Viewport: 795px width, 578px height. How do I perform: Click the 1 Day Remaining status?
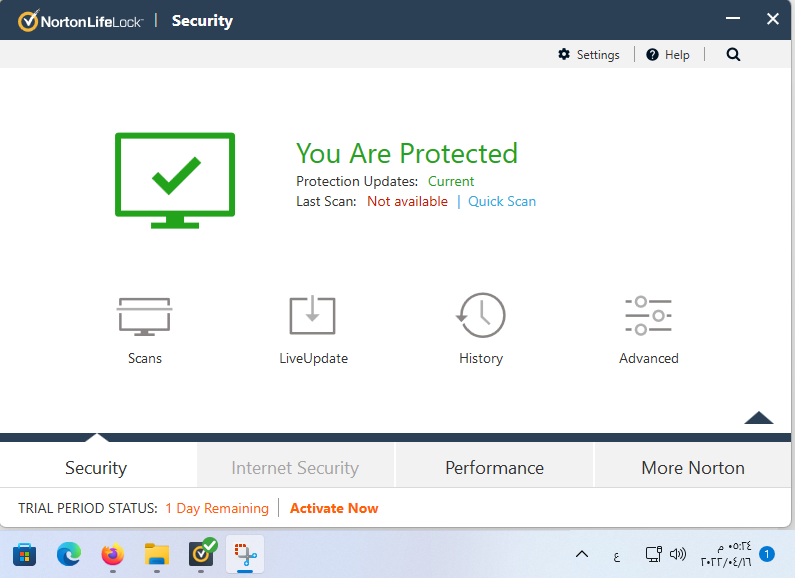[x=217, y=508]
